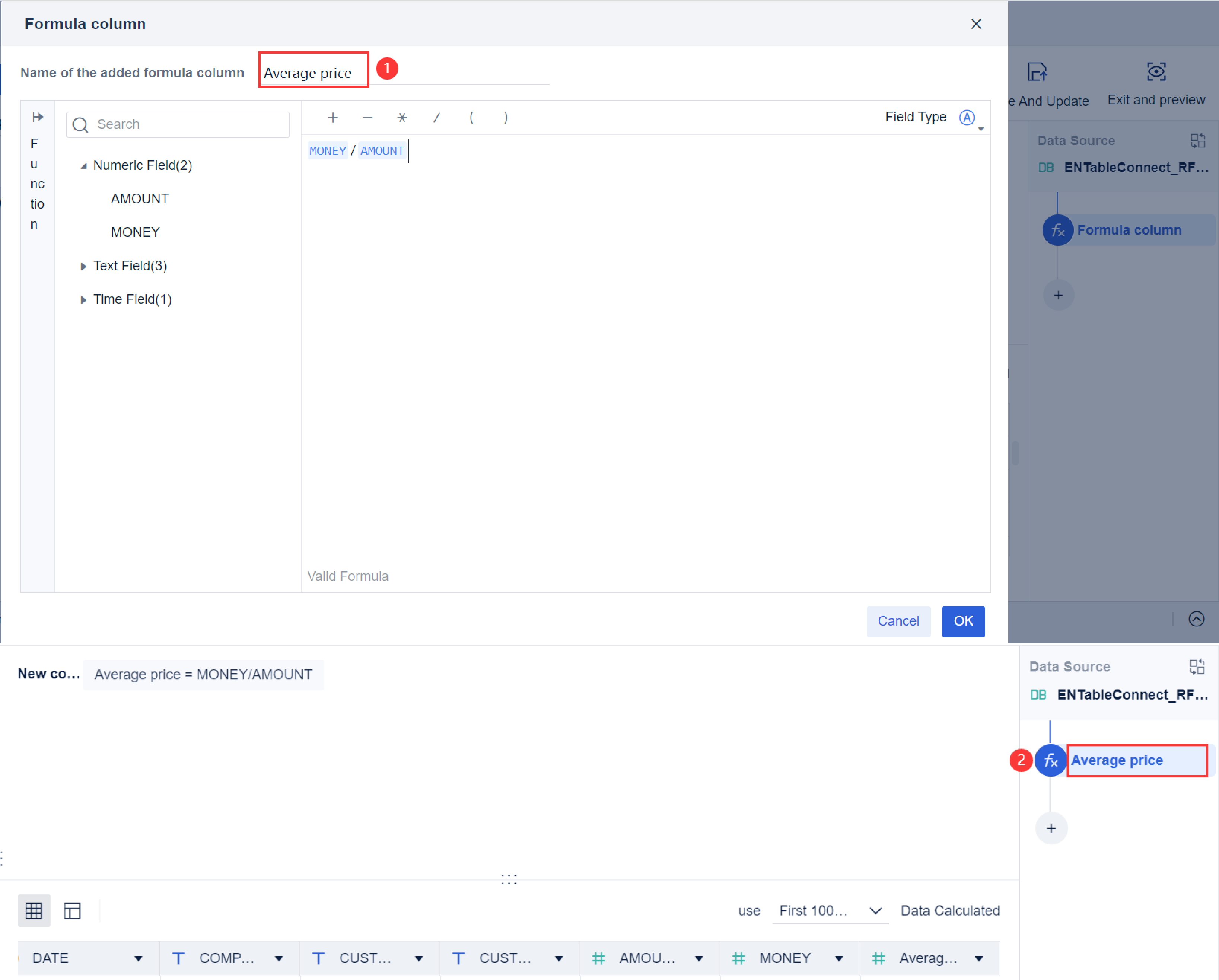Click the Data Source diagram icon
The width and height of the screenshot is (1219, 980).
tap(1197, 667)
